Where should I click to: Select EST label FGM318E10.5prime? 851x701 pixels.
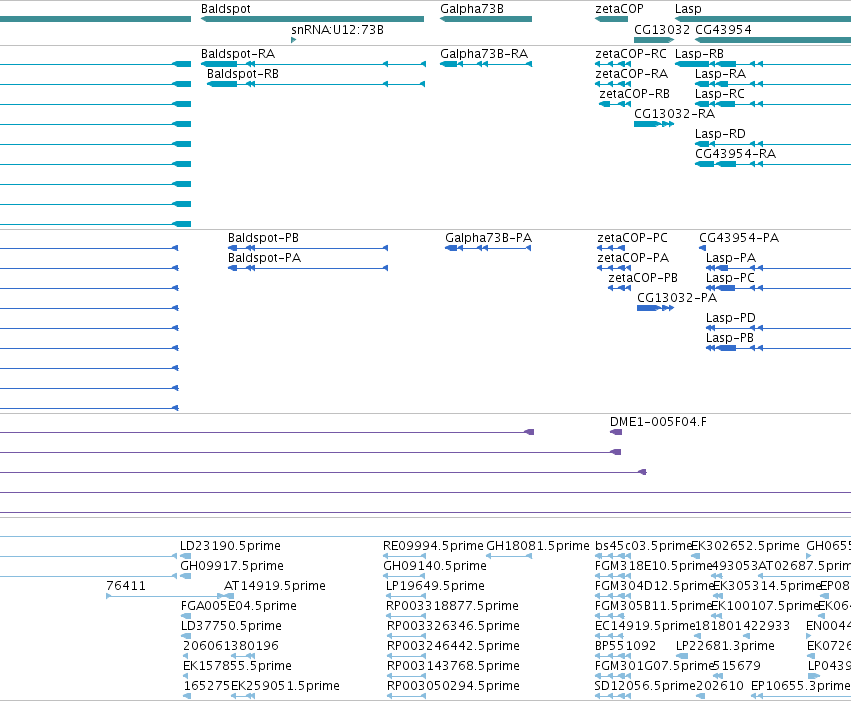point(653,566)
